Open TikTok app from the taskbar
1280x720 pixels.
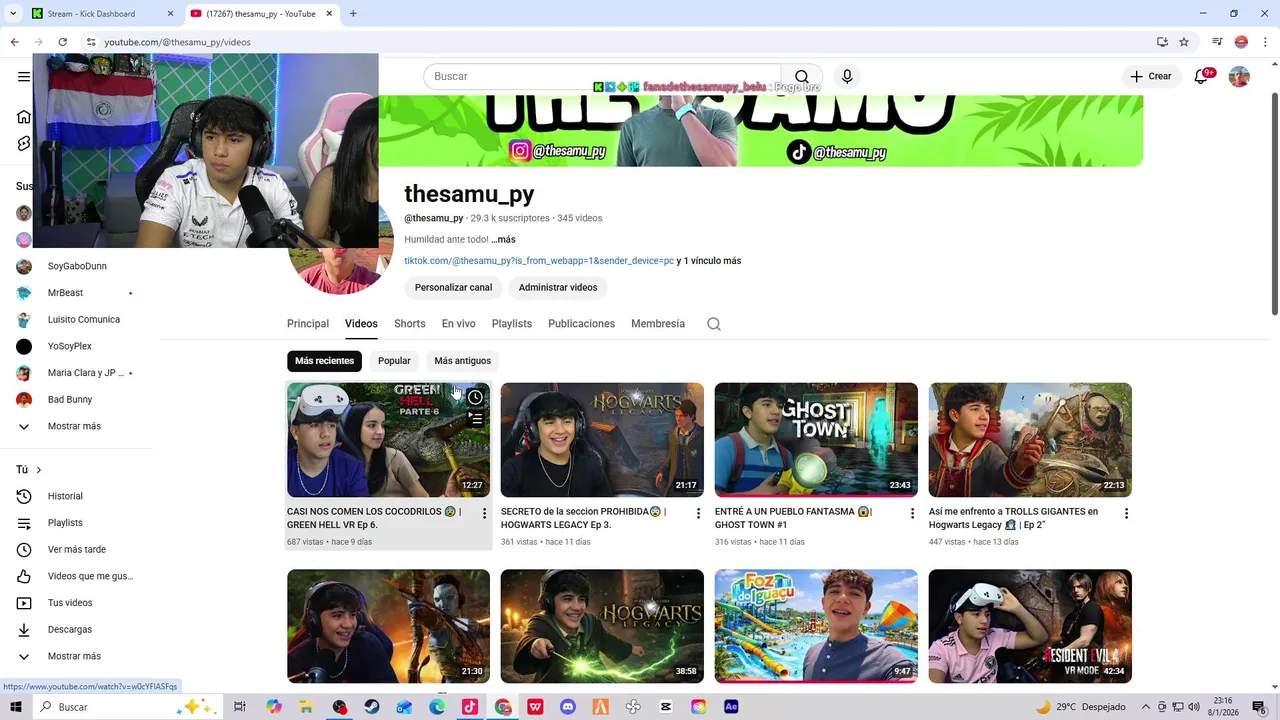click(470, 707)
